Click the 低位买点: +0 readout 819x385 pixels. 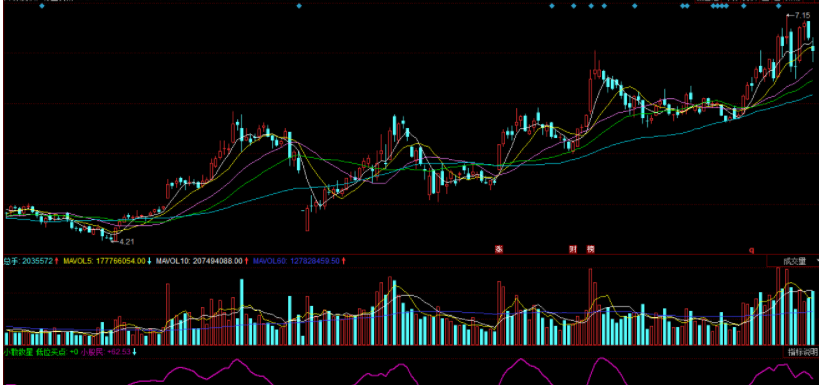[x=56, y=352]
